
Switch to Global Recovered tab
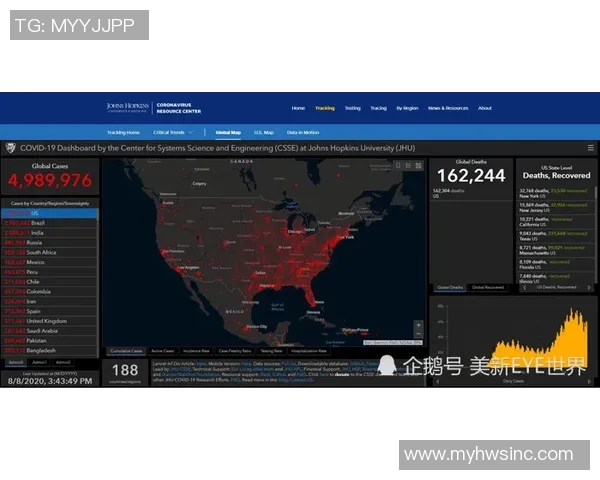[x=488, y=287]
